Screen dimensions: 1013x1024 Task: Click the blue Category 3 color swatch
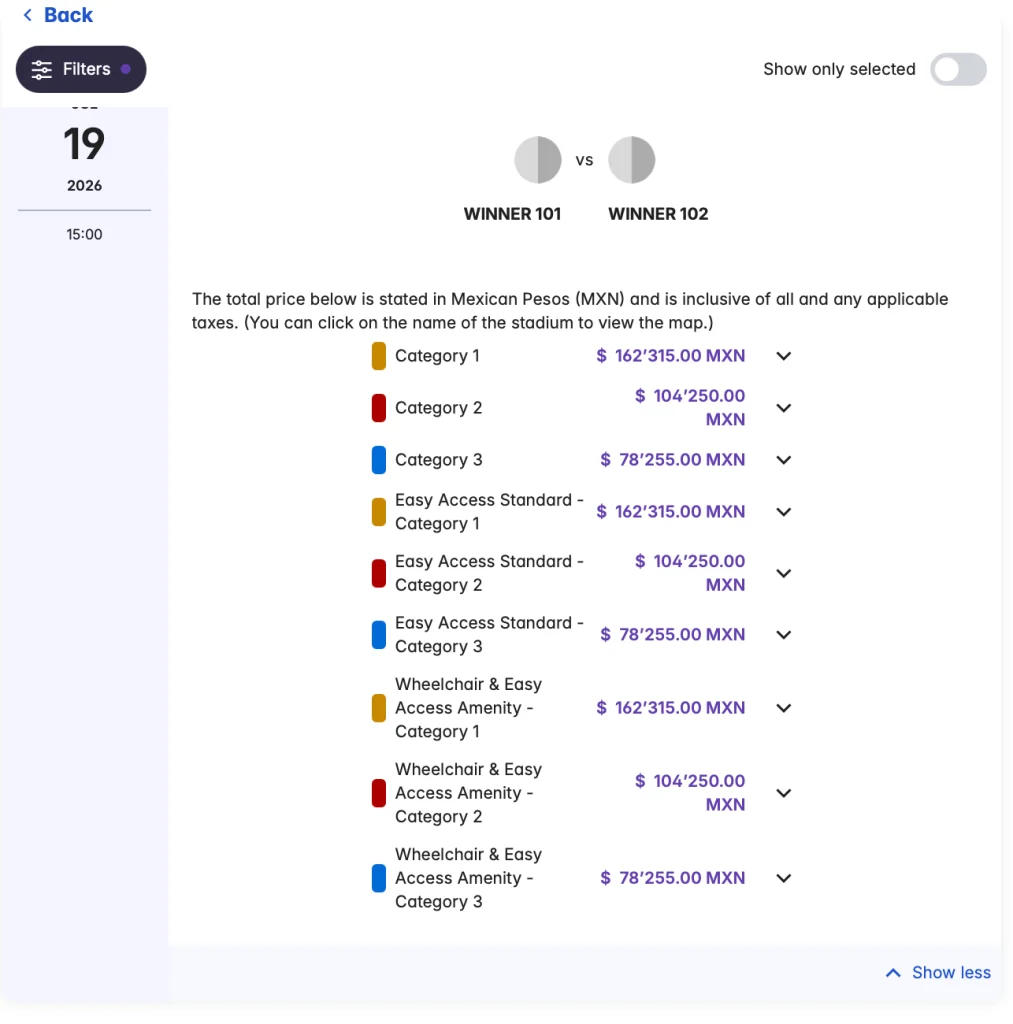coord(379,460)
